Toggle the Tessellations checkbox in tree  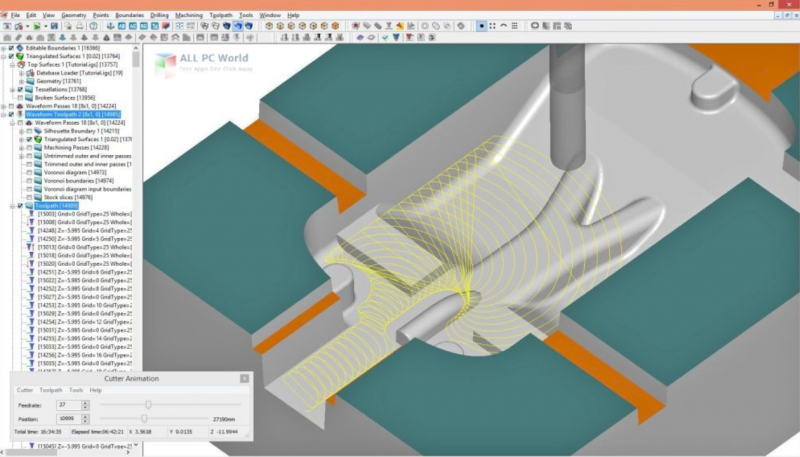(x=19, y=89)
